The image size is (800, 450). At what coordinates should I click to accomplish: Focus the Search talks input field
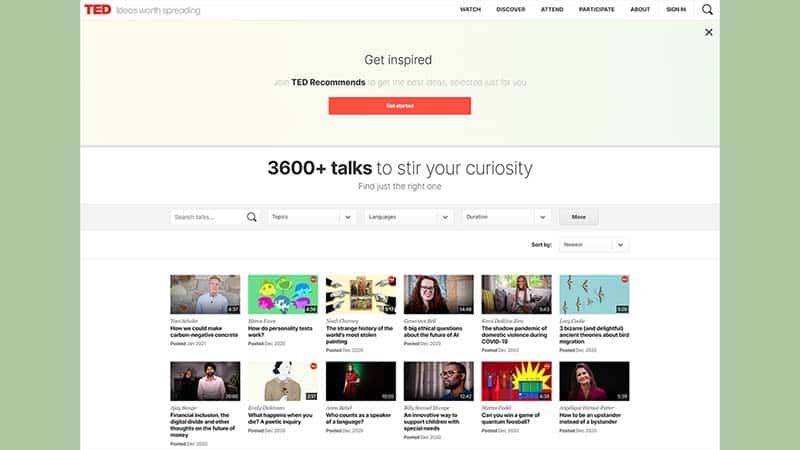[x=207, y=217]
